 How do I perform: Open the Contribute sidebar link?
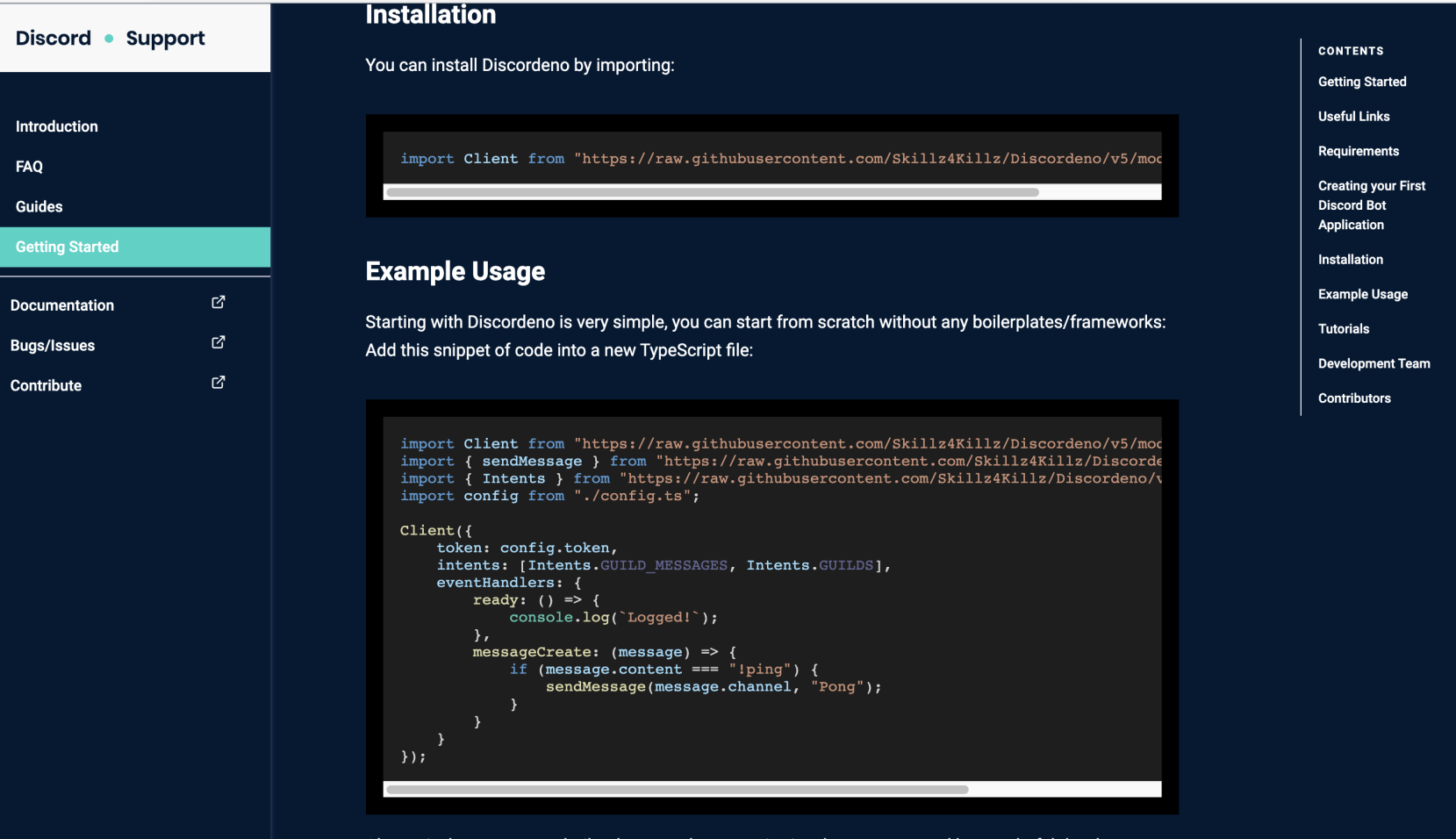click(46, 386)
